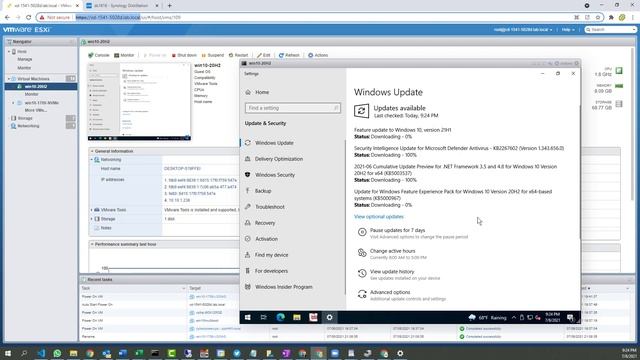Pause updates for 7 days
This screenshot has width=640, height=360.
[x=397, y=230]
